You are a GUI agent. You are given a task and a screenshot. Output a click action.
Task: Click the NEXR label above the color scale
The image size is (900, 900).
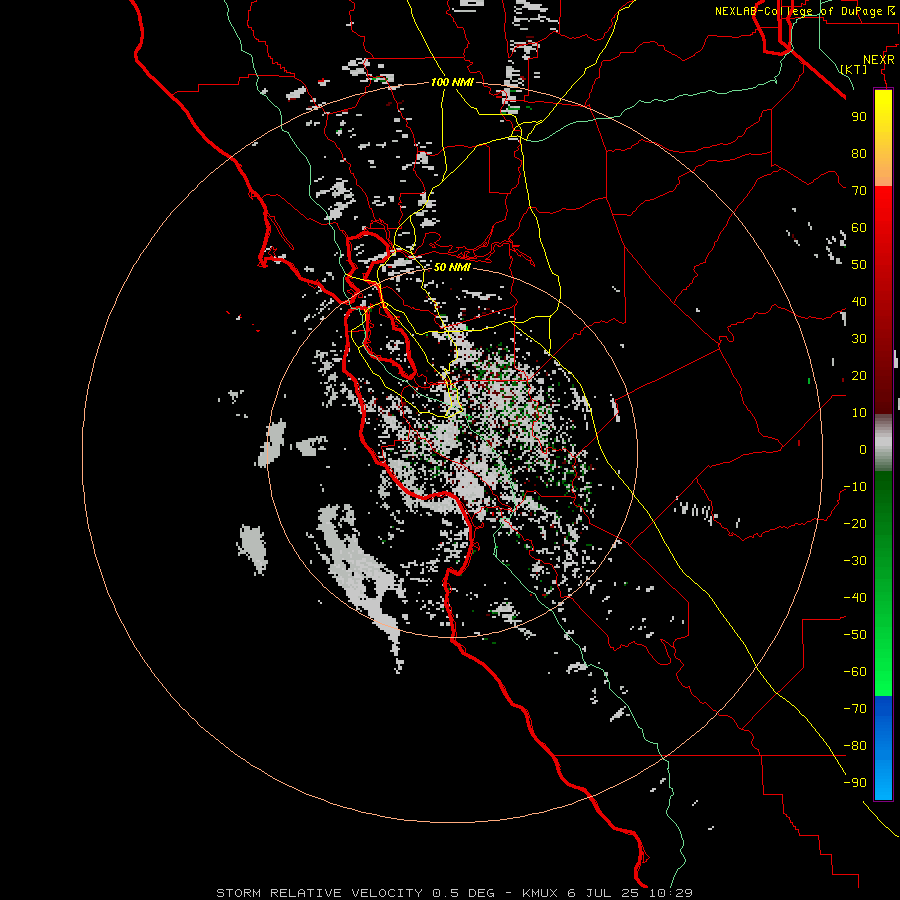point(879,60)
